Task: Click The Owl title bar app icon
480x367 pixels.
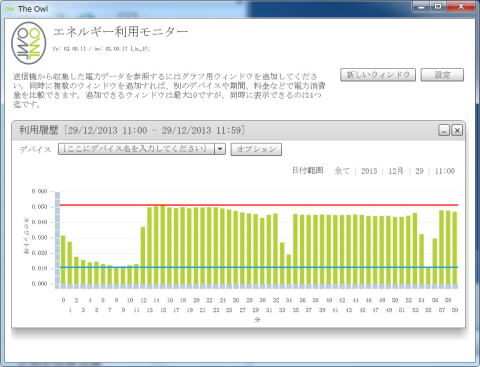Action: (x=10, y=9)
